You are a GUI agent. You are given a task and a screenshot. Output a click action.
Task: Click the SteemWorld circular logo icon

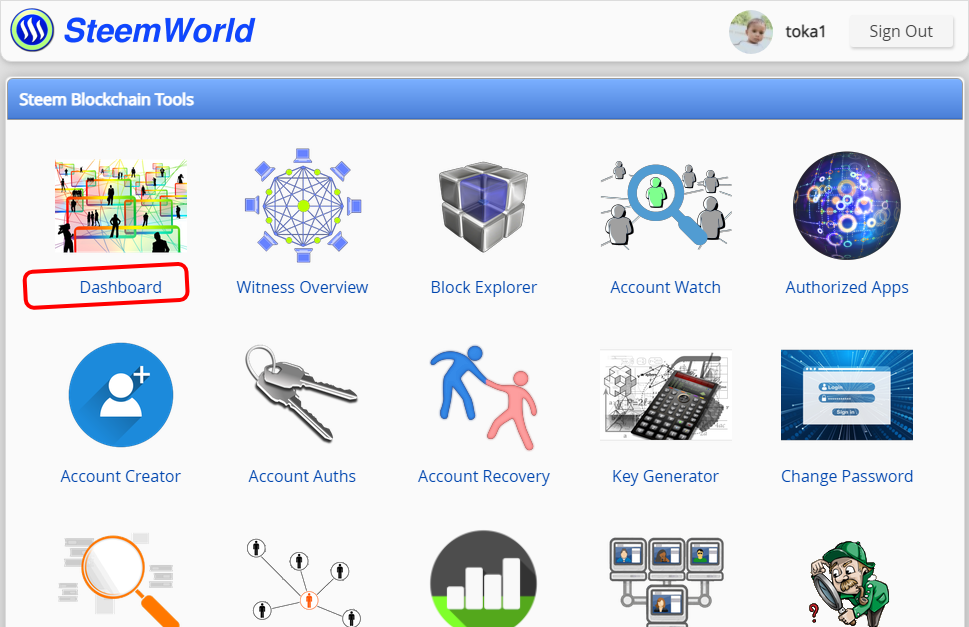pyautogui.click(x=32, y=30)
